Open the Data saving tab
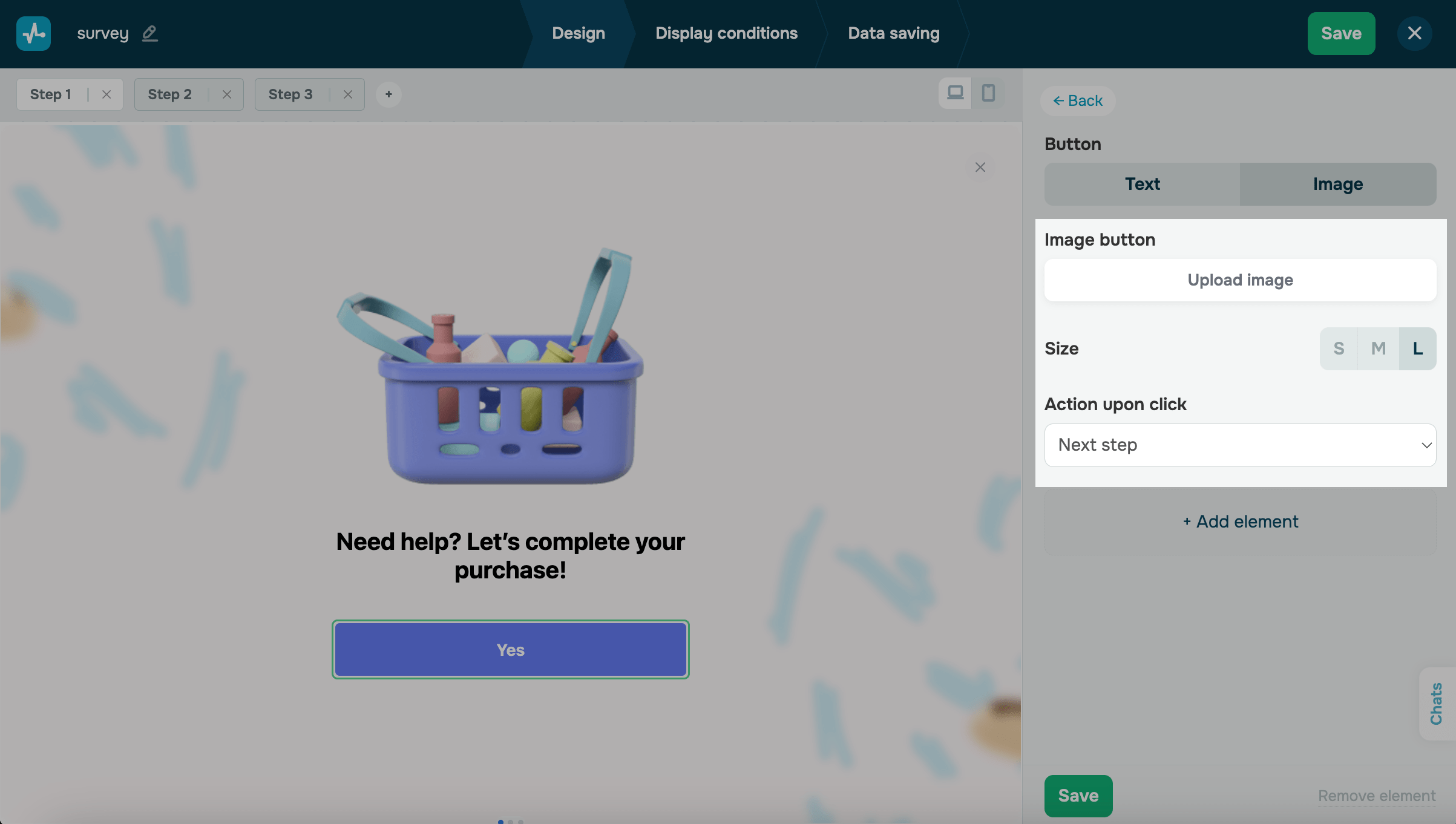The image size is (1456, 824). pos(893,33)
